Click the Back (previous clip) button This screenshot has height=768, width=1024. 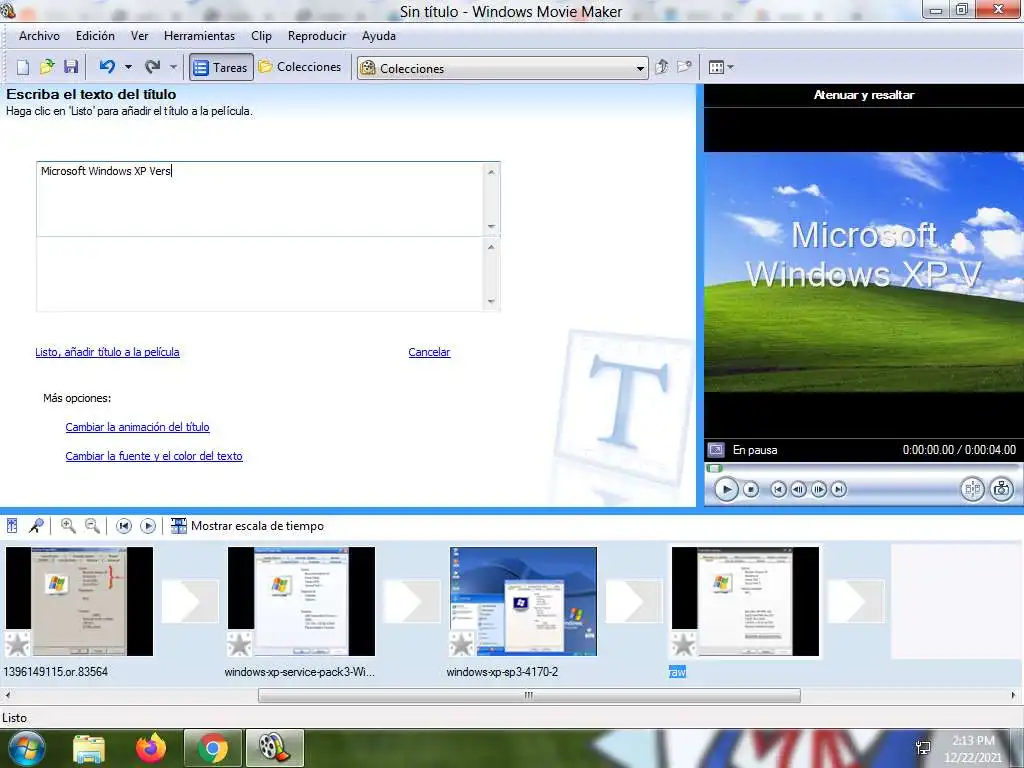coord(778,489)
